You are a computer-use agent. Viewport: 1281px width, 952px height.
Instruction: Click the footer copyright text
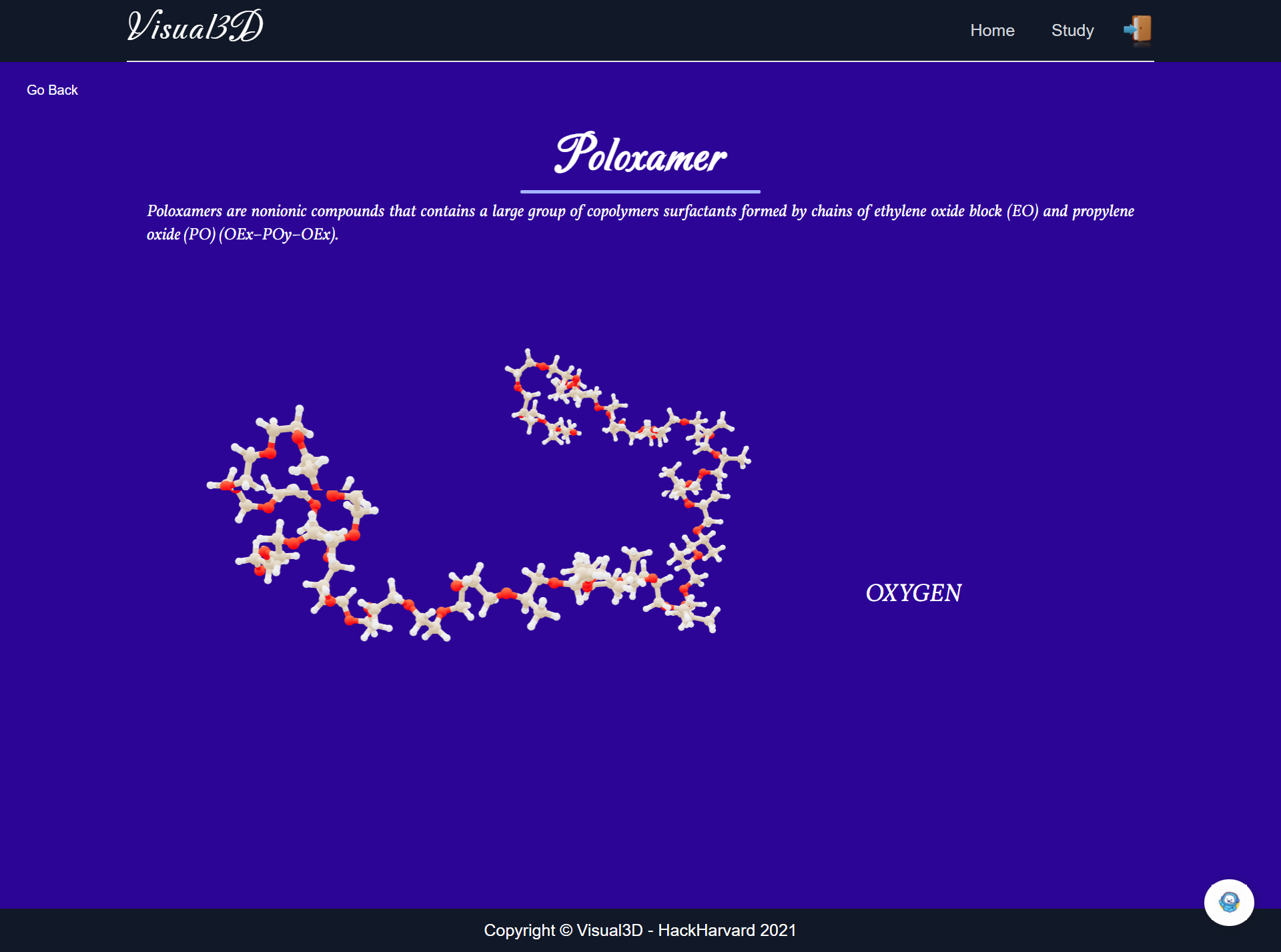640,930
